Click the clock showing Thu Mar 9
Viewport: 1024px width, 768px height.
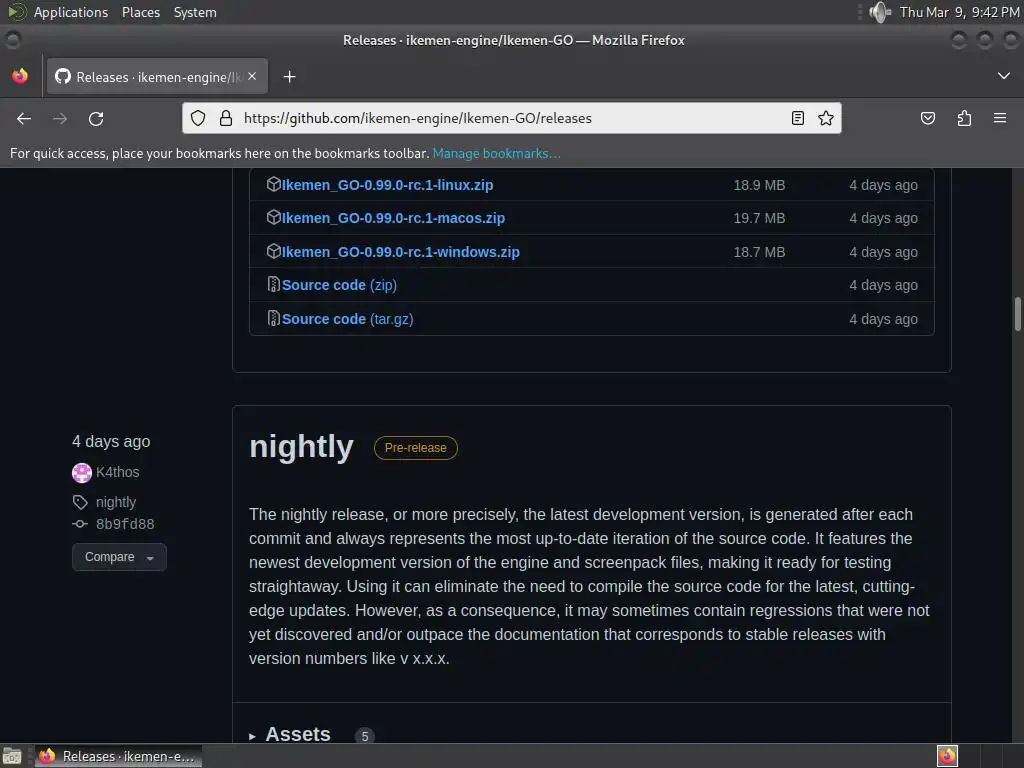point(959,12)
